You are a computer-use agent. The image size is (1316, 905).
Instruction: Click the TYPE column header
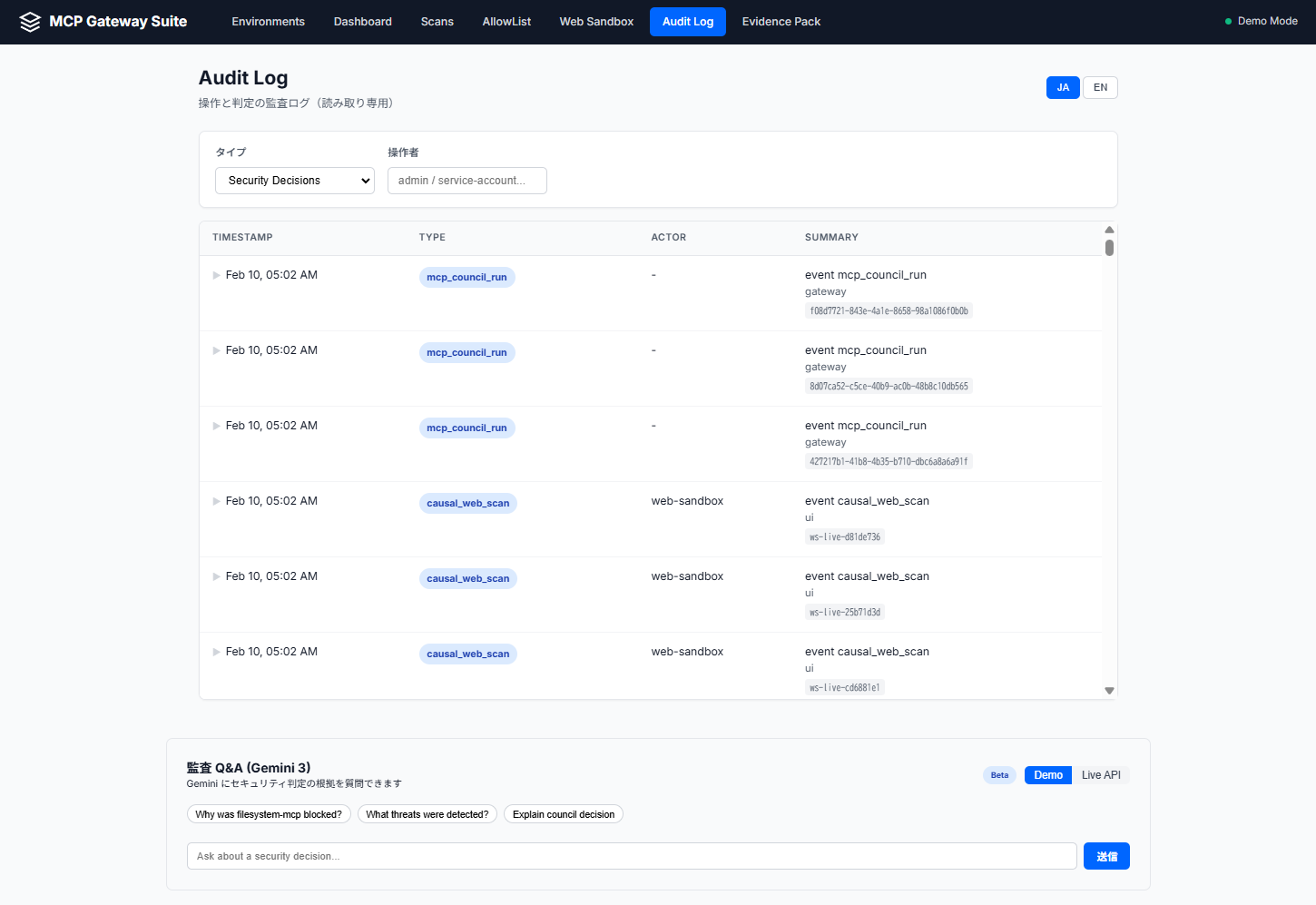(432, 237)
